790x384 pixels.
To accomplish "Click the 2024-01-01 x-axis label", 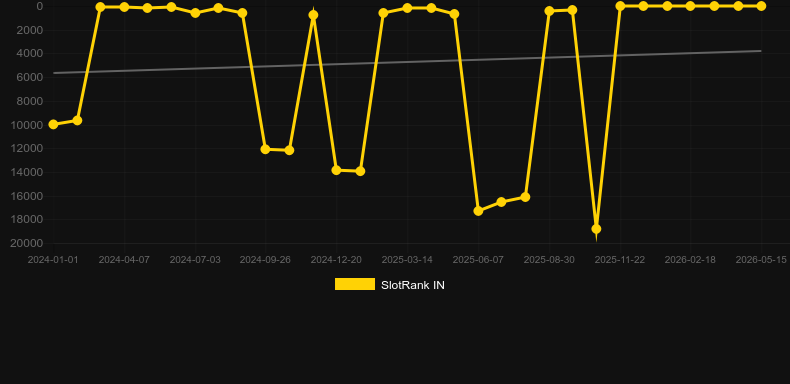I will tap(53, 260).
